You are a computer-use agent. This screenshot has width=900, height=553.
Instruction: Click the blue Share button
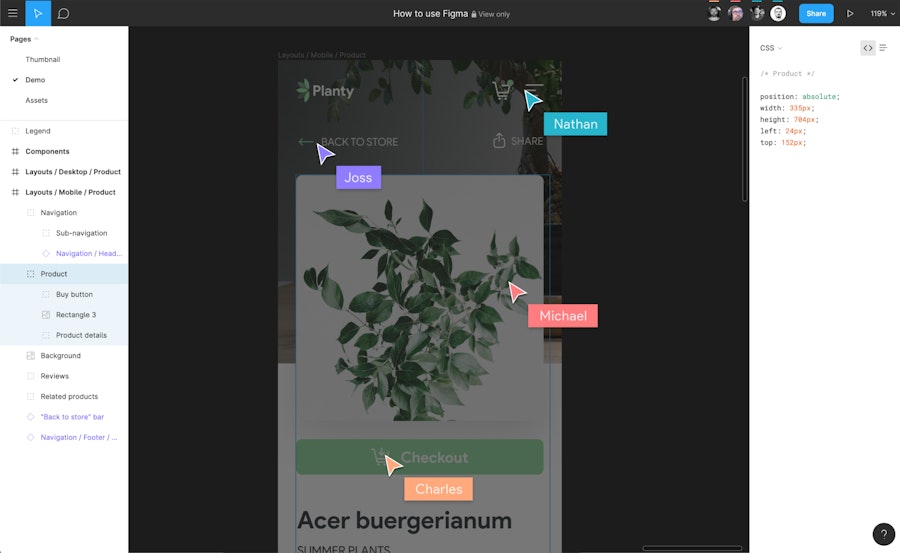tap(816, 13)
